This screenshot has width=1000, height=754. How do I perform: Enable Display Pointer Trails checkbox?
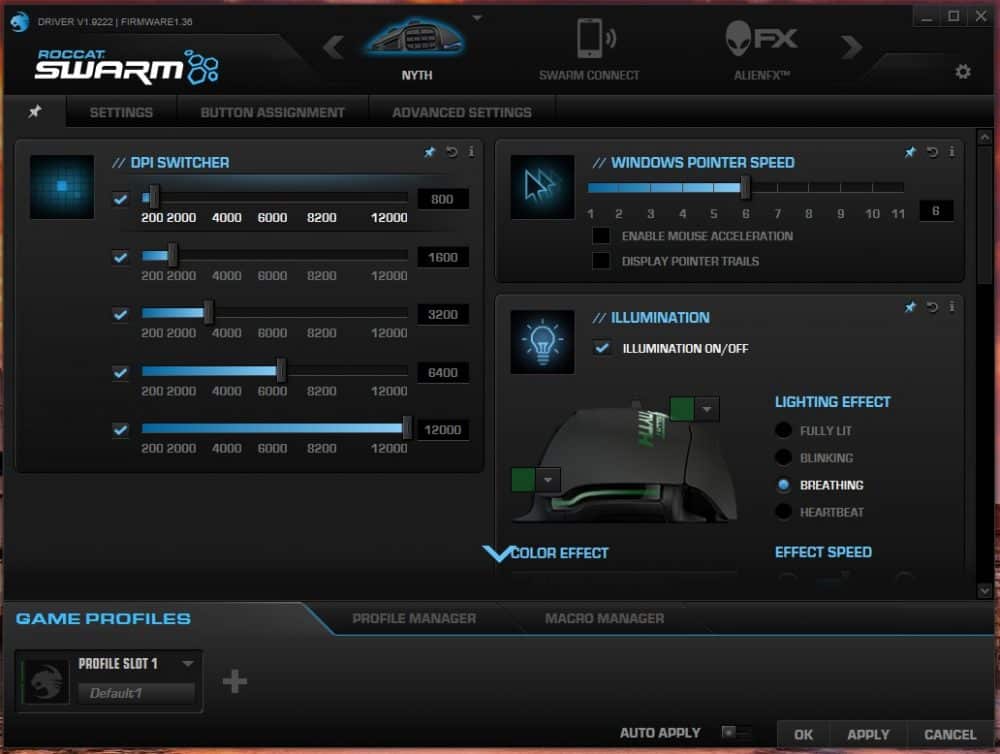pyautogui.click(x=601, y=260)
